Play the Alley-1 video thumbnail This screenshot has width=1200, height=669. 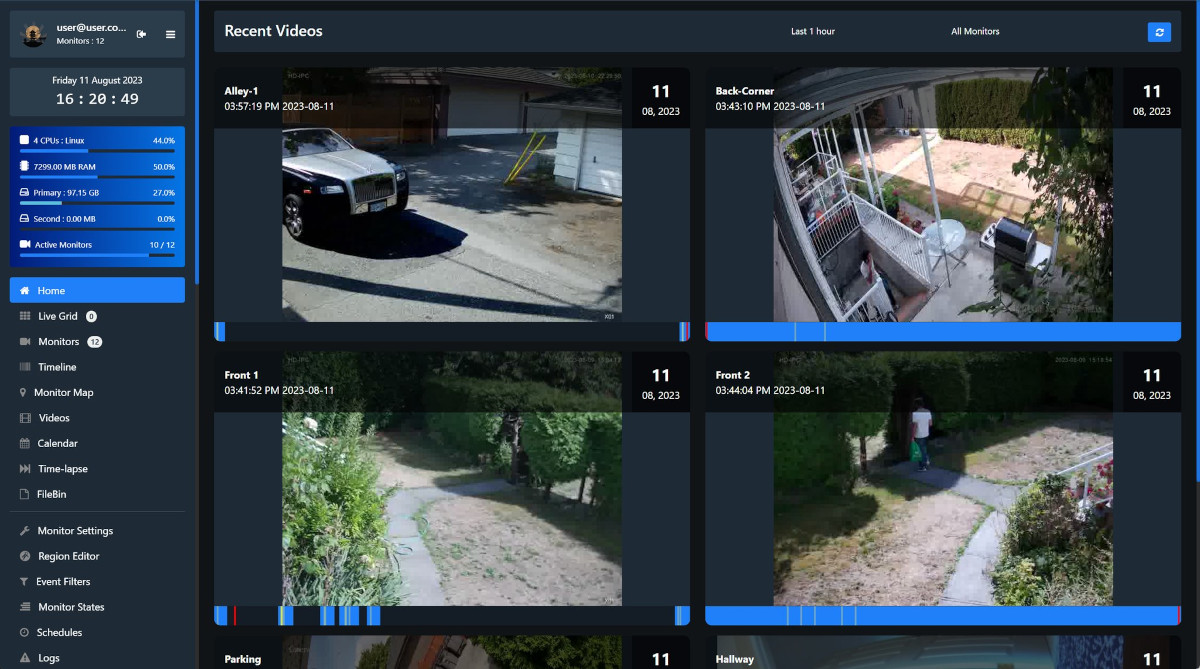click(x=452, y=195)
